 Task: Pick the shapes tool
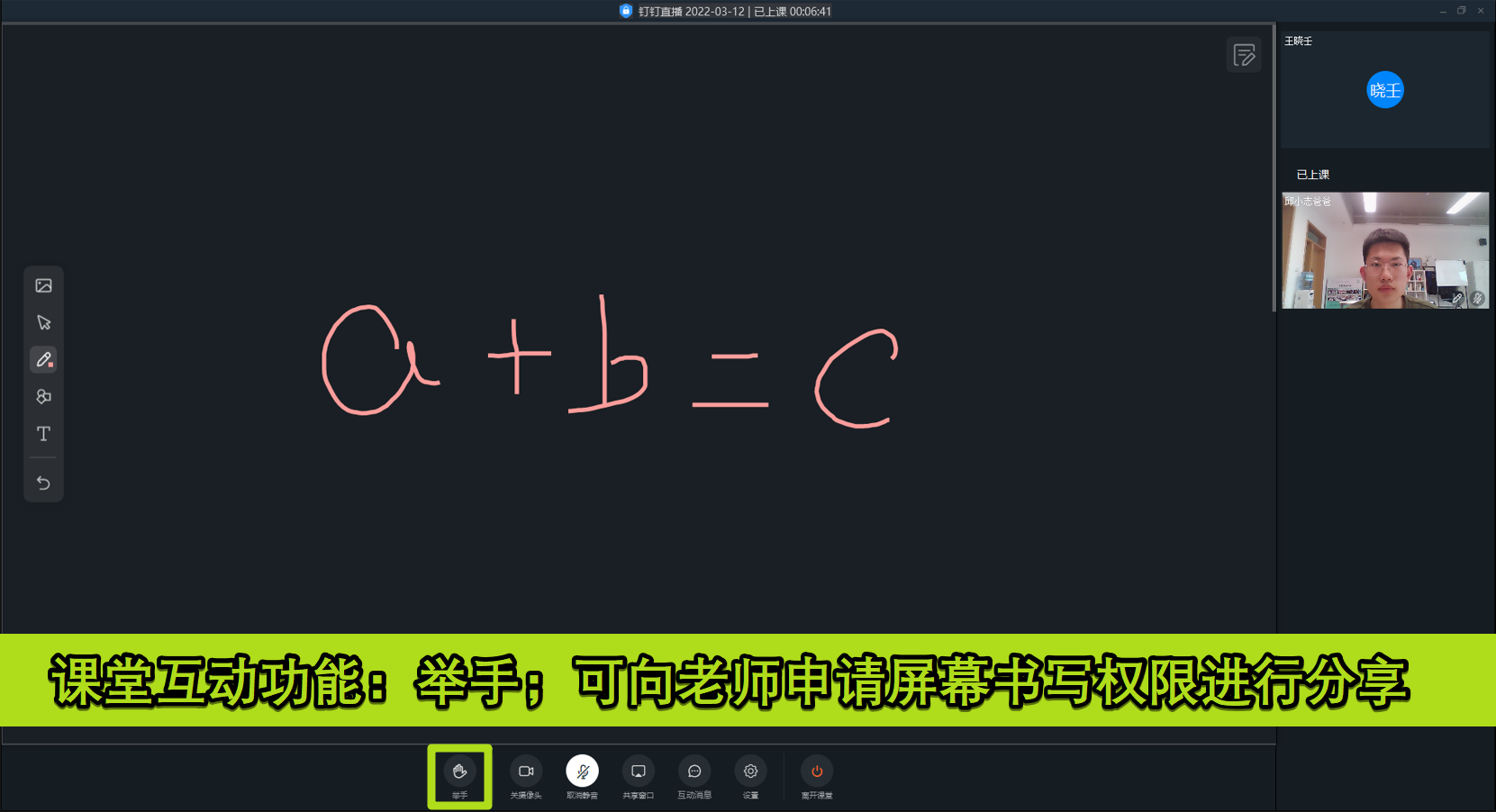click(43, 397)
